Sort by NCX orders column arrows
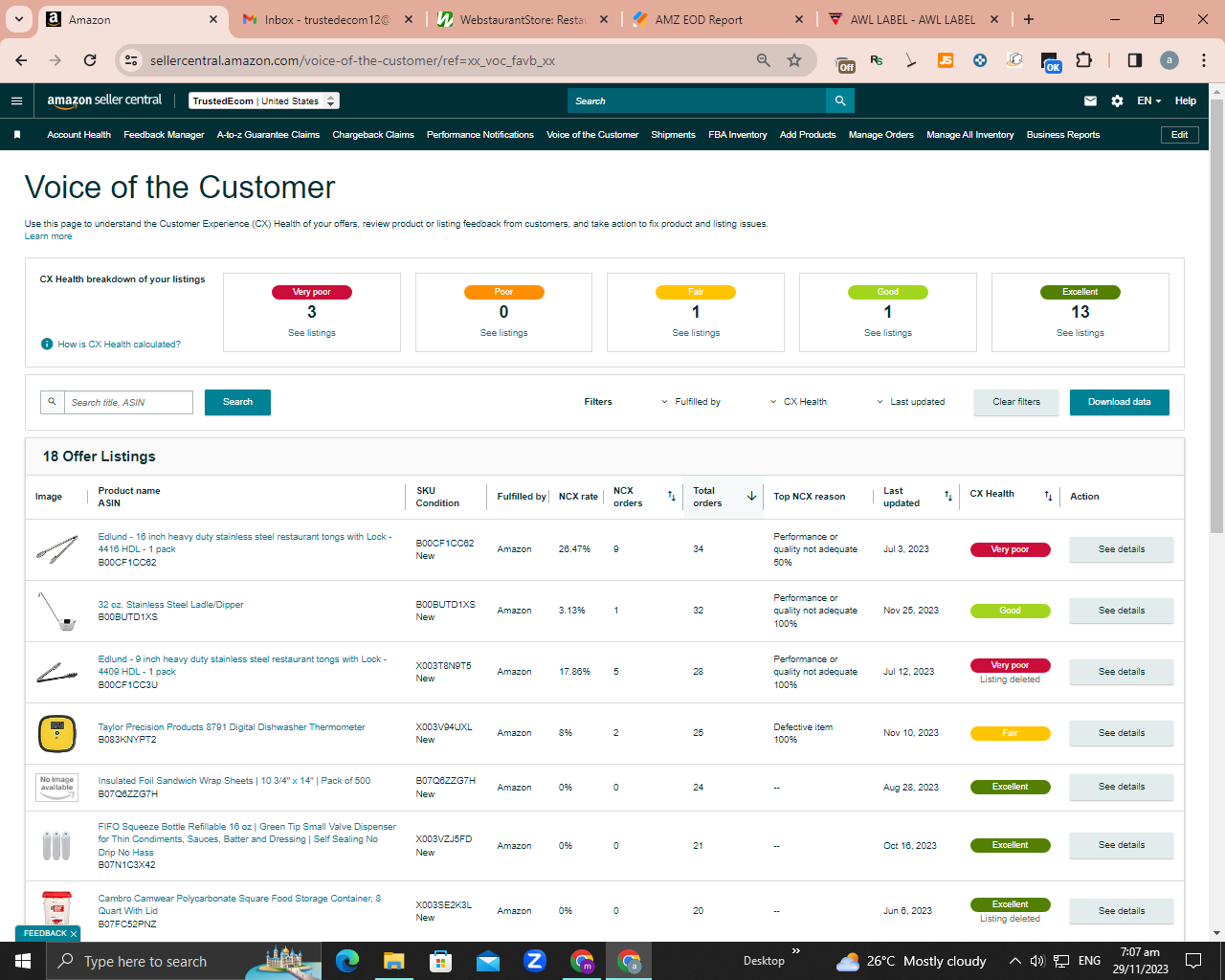 point(672,496)
